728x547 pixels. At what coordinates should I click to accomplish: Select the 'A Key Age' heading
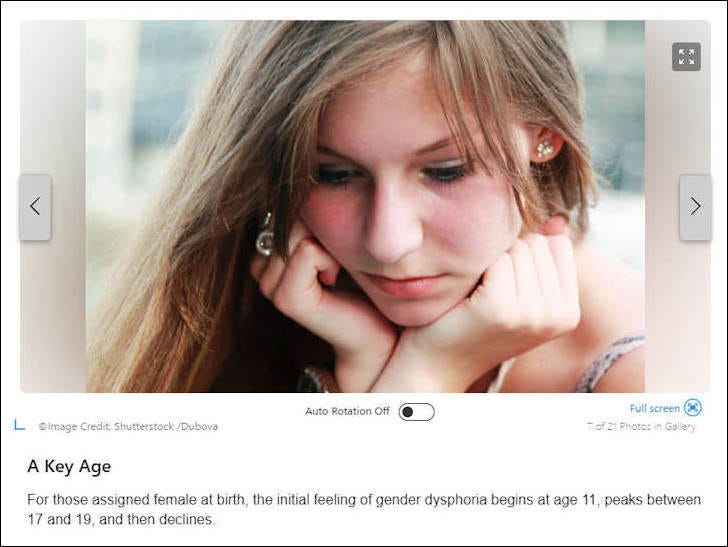coord(69,466)
